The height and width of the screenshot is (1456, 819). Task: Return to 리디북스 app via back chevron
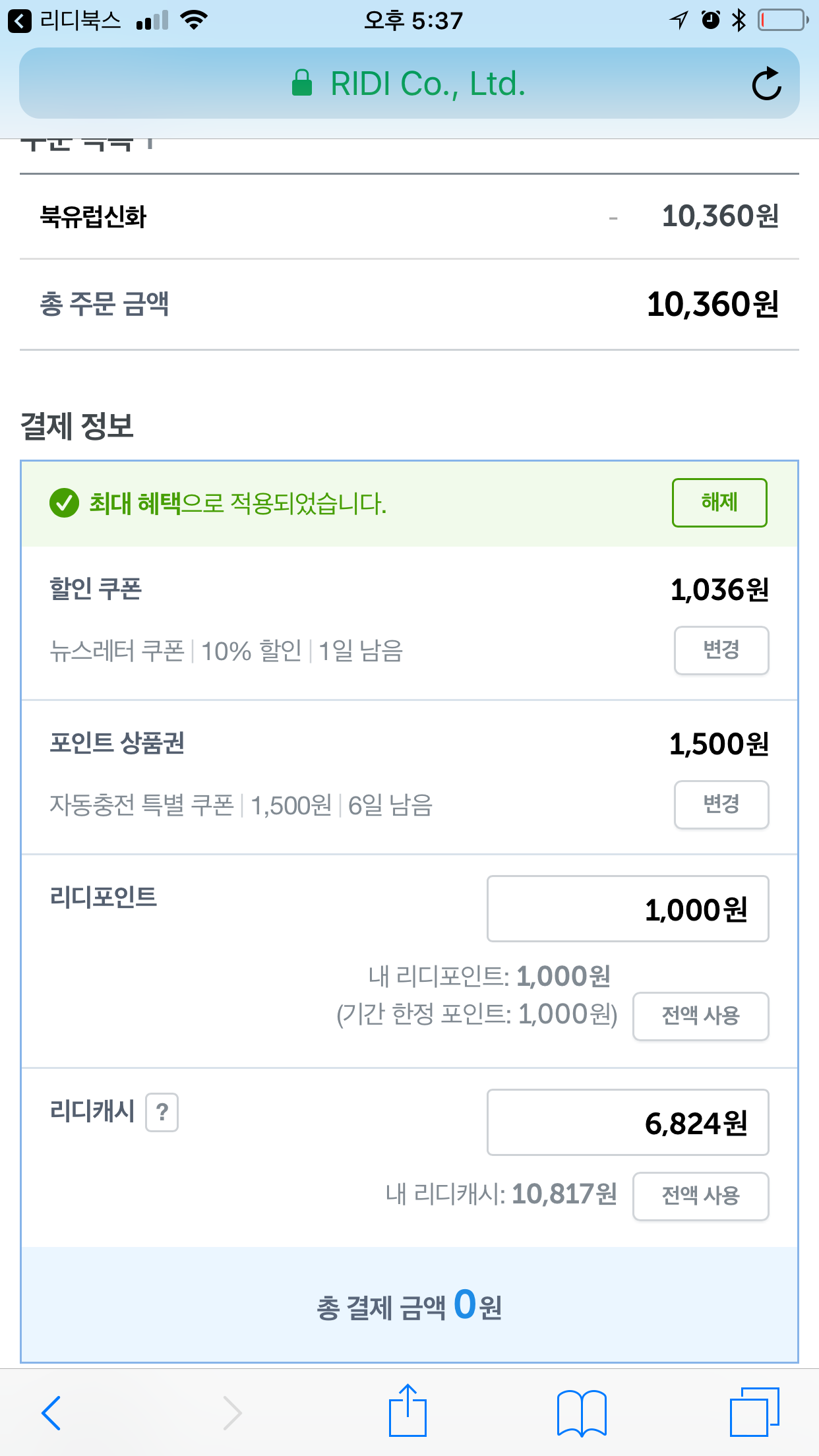[20, 21]
